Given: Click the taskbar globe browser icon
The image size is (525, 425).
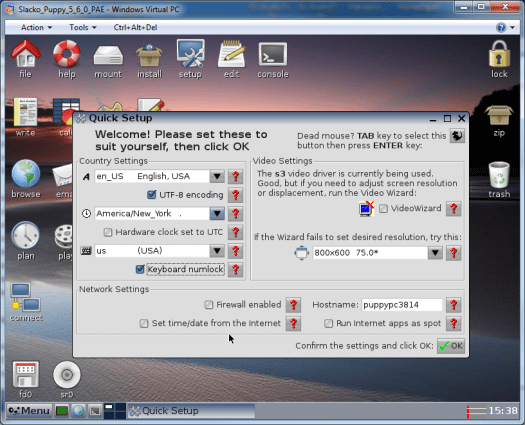Looking at the screenshot, I should [x=78, y=411].
